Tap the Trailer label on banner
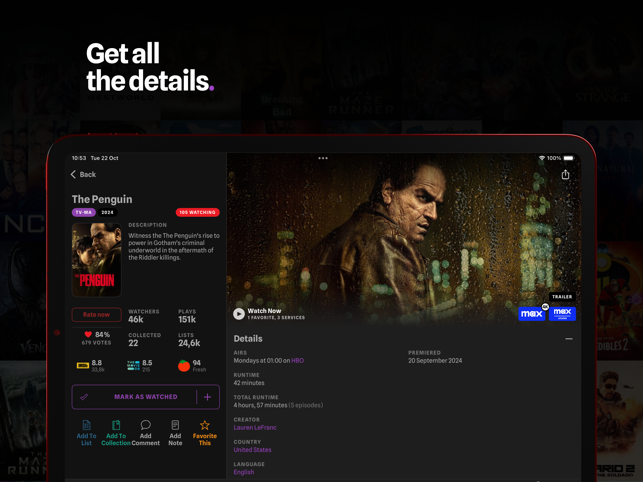The image size is (643, 482). (x=562, y=297)
